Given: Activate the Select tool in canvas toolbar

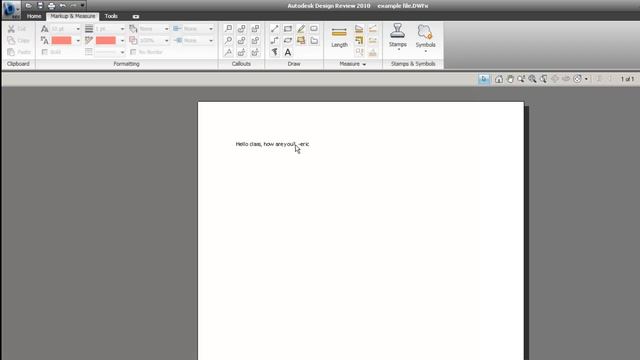Looking at the screenshot, I should (484, 79).
